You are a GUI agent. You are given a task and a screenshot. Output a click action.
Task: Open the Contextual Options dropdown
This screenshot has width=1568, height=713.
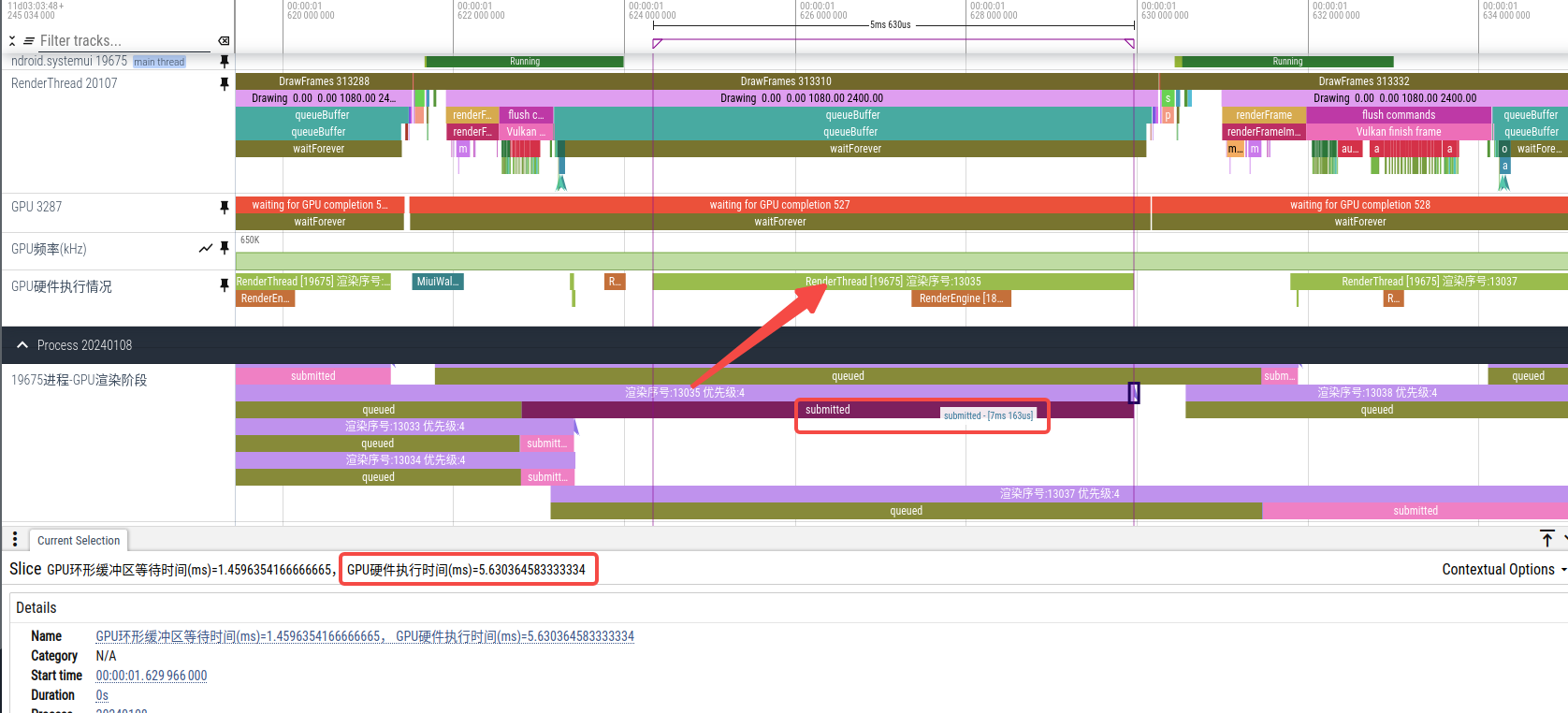pos(1503,569)
